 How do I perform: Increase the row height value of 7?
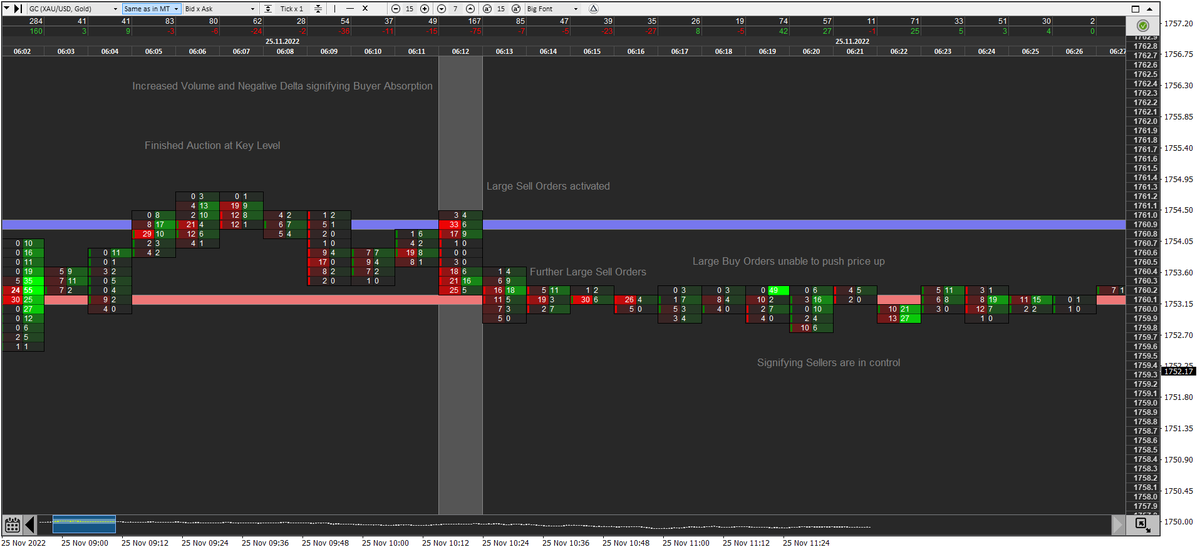[x=470, y=8]
